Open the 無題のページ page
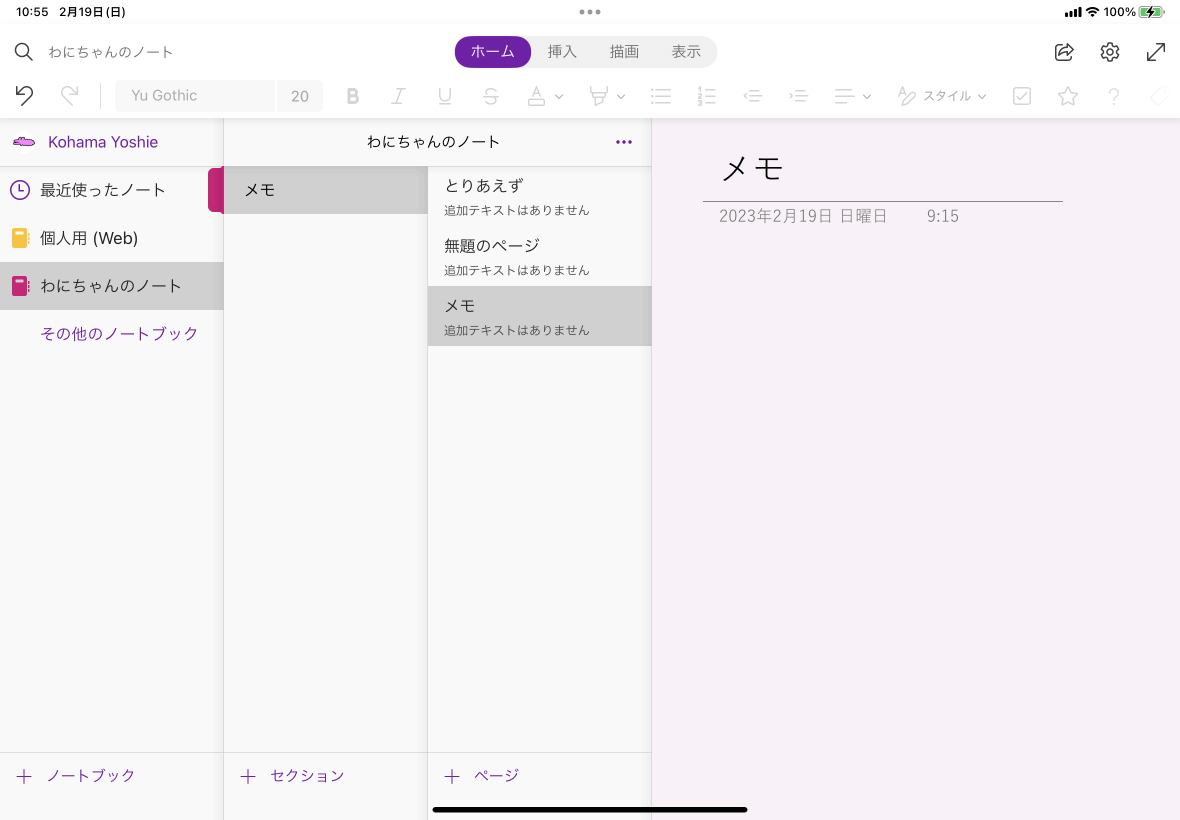This screenshot has width=1180, height=820. click(540, 257)
